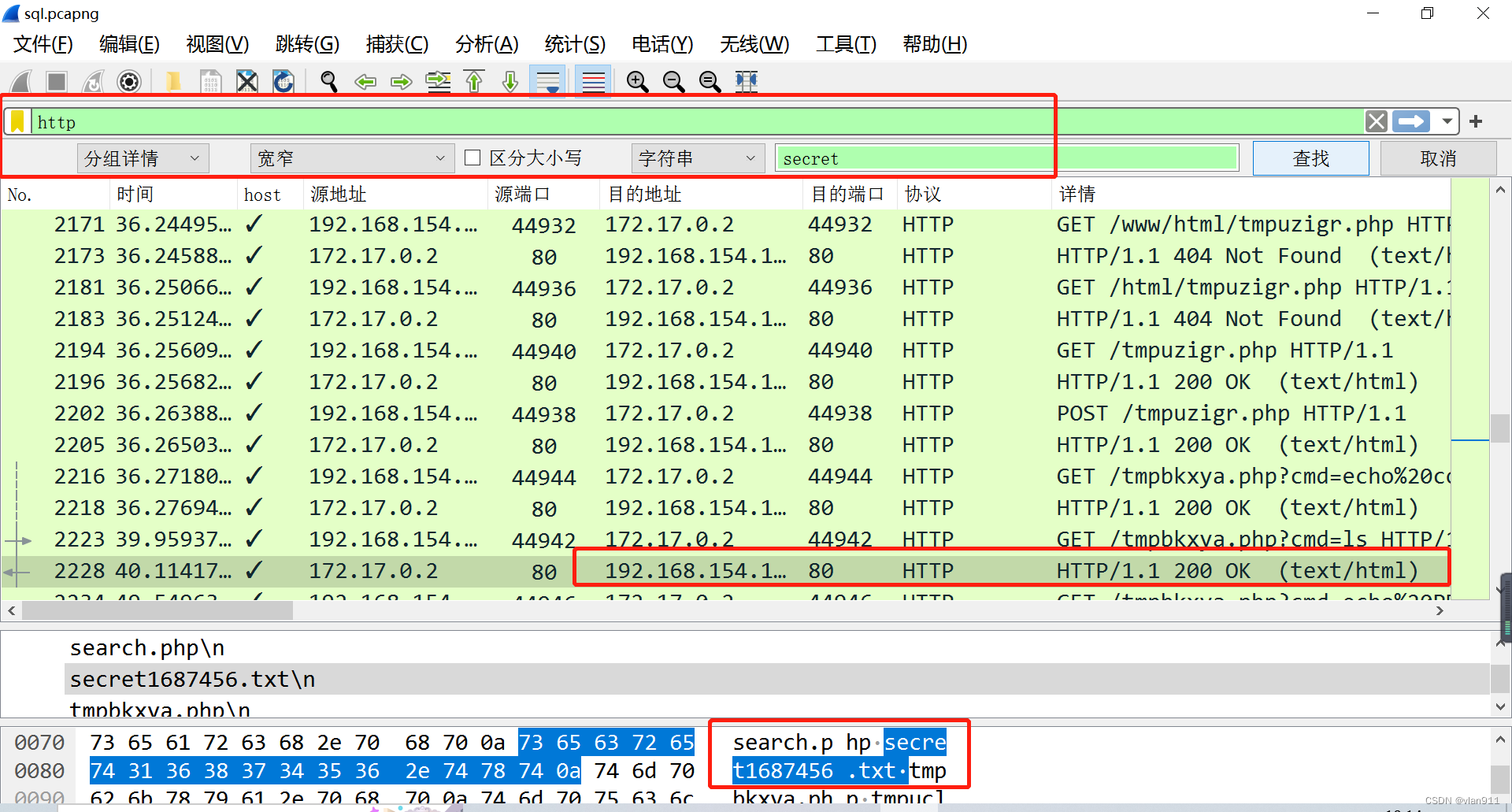This screenshot has width=1512, height=812.
Task: Open the 跳转(G) menu
Action: pos(307,44)
